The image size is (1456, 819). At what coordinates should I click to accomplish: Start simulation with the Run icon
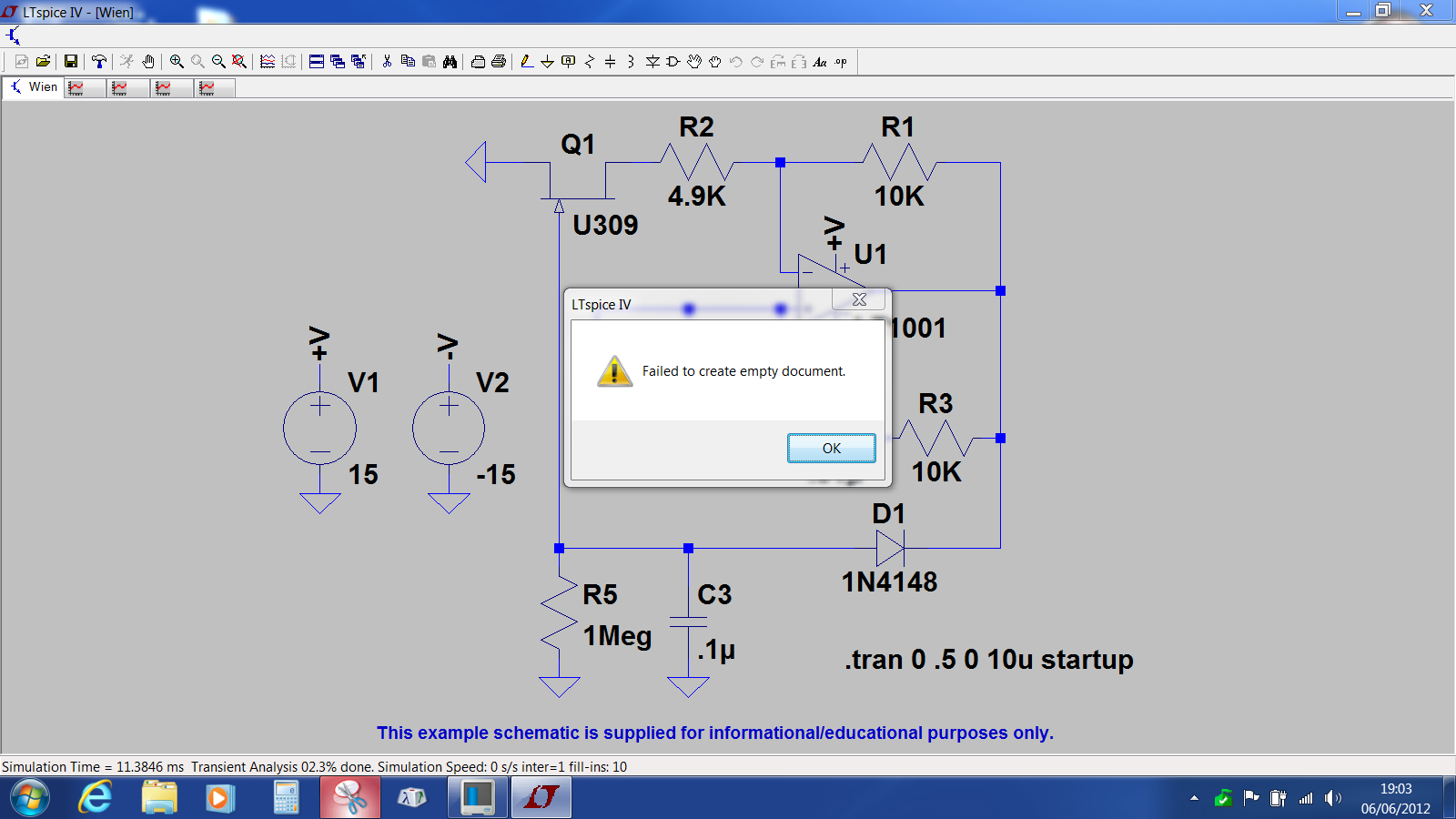click(126, 62)
